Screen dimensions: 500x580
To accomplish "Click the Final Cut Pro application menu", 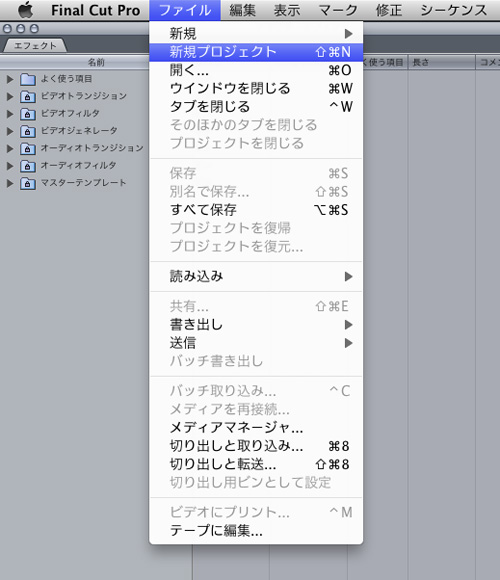I will (95, 10).
